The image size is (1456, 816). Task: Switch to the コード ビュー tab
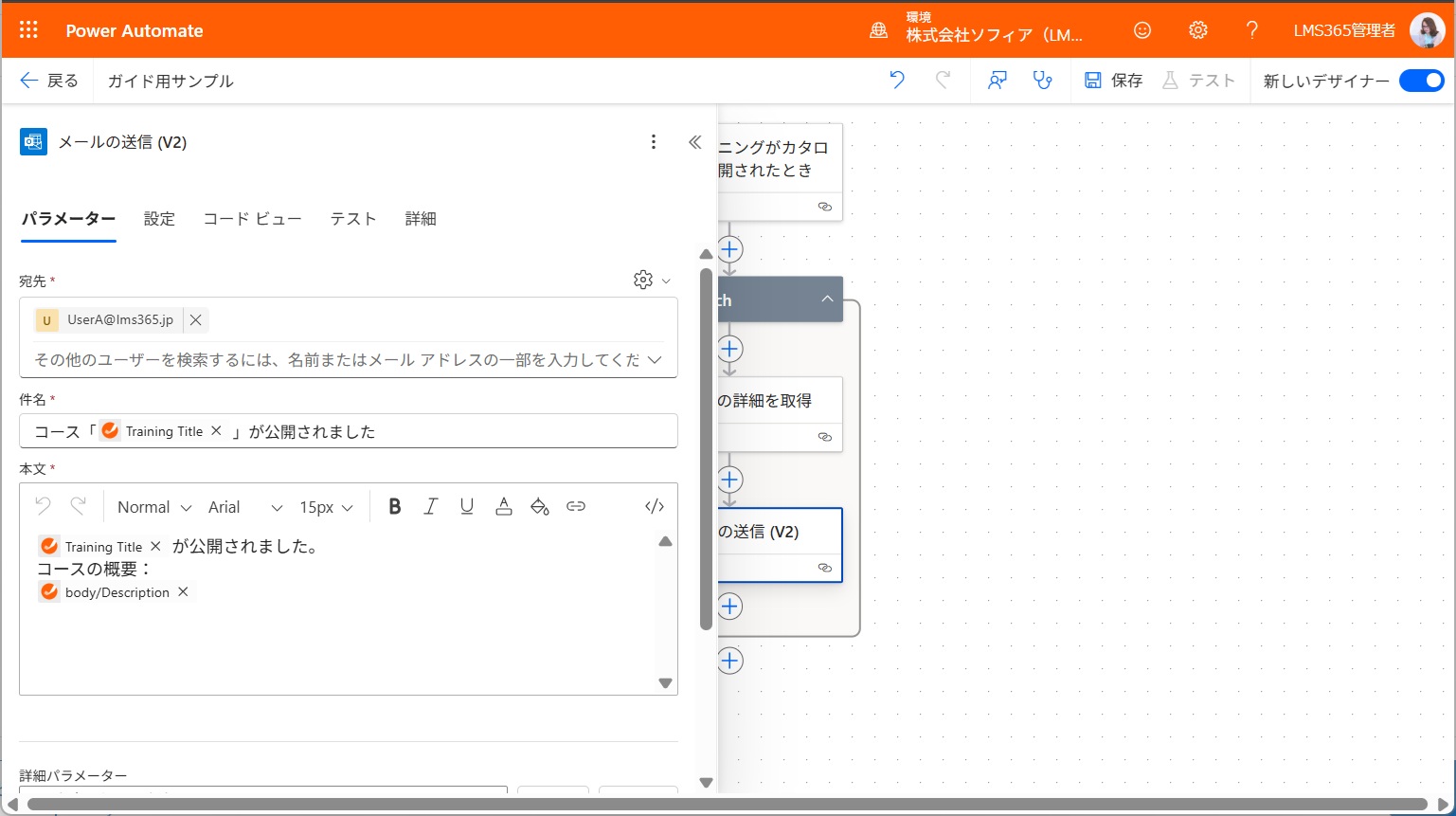252,219
